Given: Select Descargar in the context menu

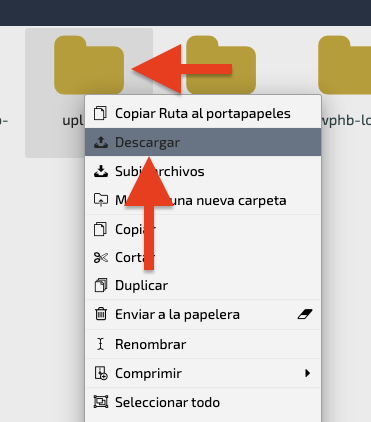Looking at the screenshot, I should coord(203,142).
